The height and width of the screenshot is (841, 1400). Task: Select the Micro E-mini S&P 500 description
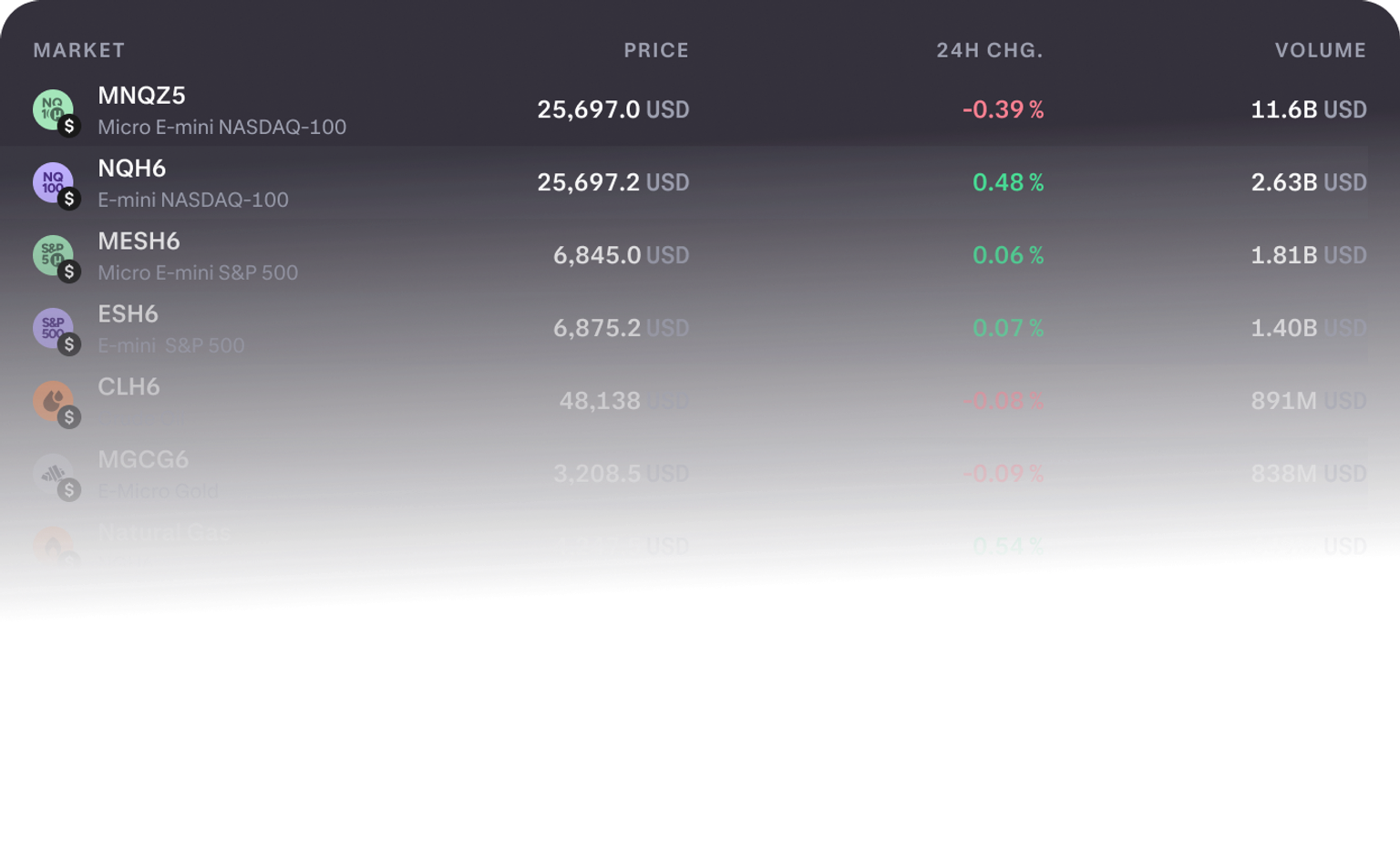(198, 272)
